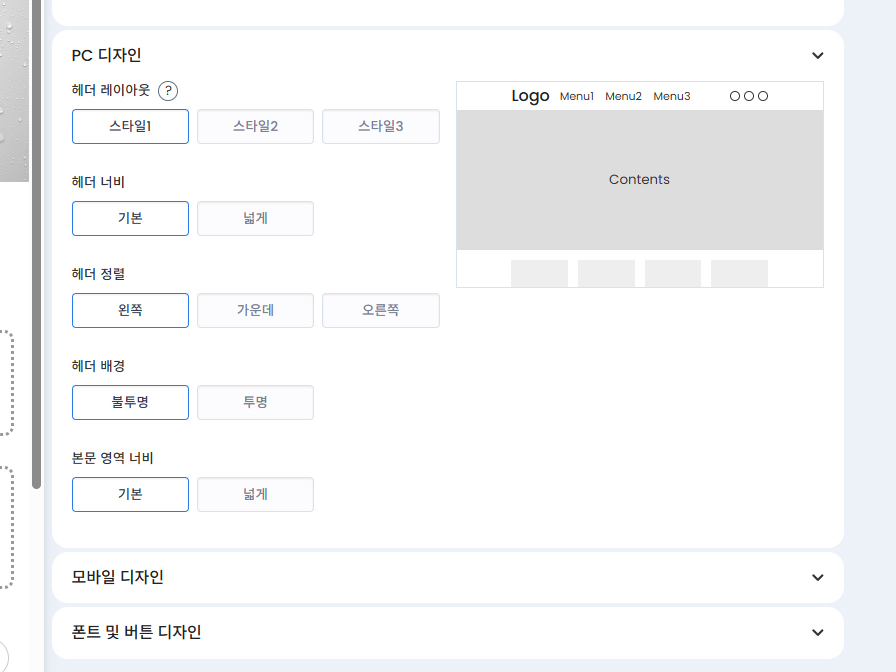Image resolution: width=896 pixels, height=672 pixels.
Task: Expand the 폰트 및 버튼 디자인 section
Action: tap(817, 633)
